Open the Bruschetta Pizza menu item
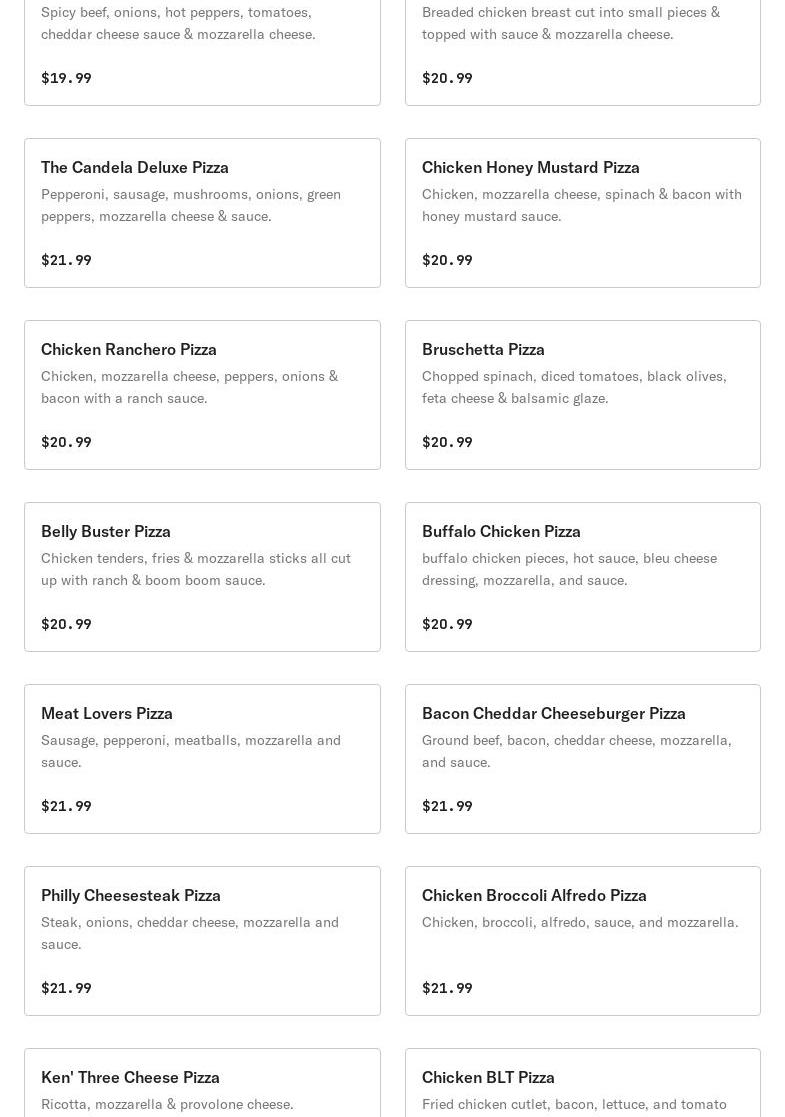 [483, 349]
